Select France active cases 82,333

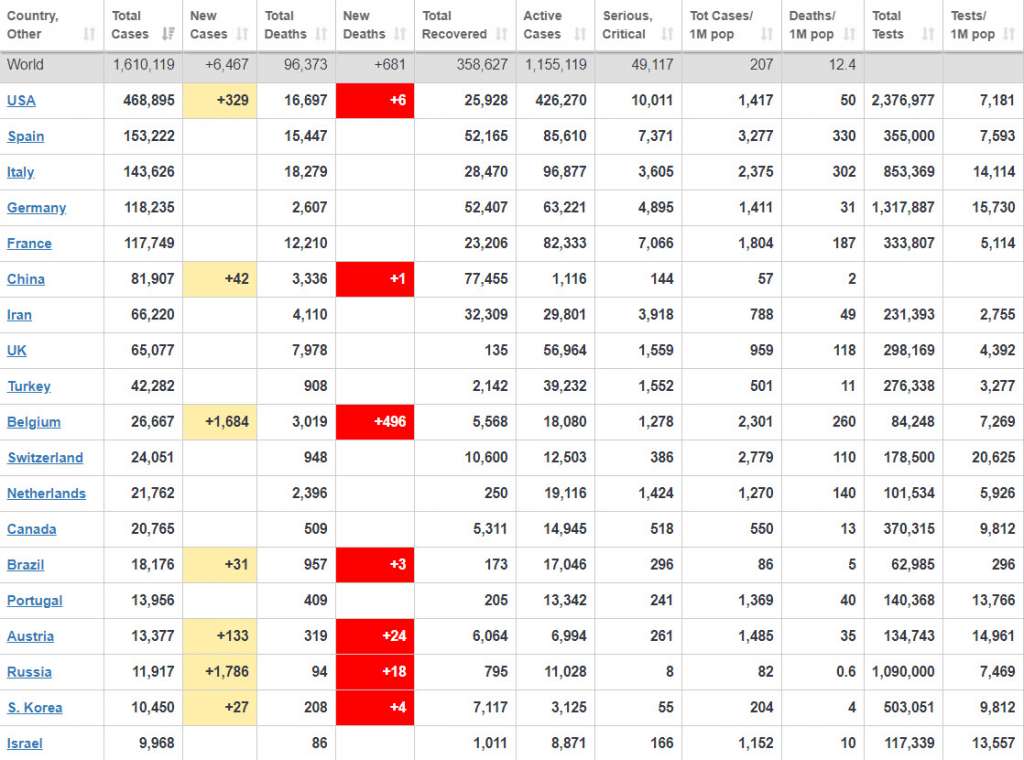565,244
